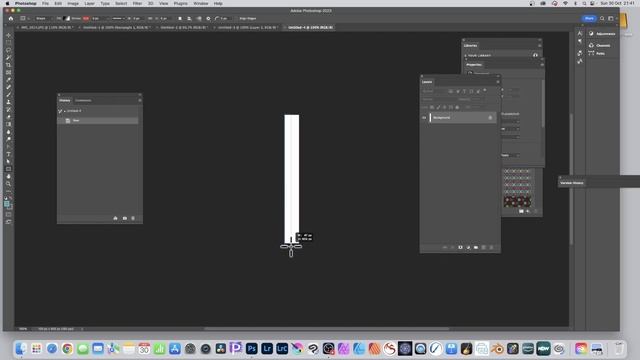Open the Paths panel
Image resolution: width=640 pixels, height=360 pixels.
[597, 53]
